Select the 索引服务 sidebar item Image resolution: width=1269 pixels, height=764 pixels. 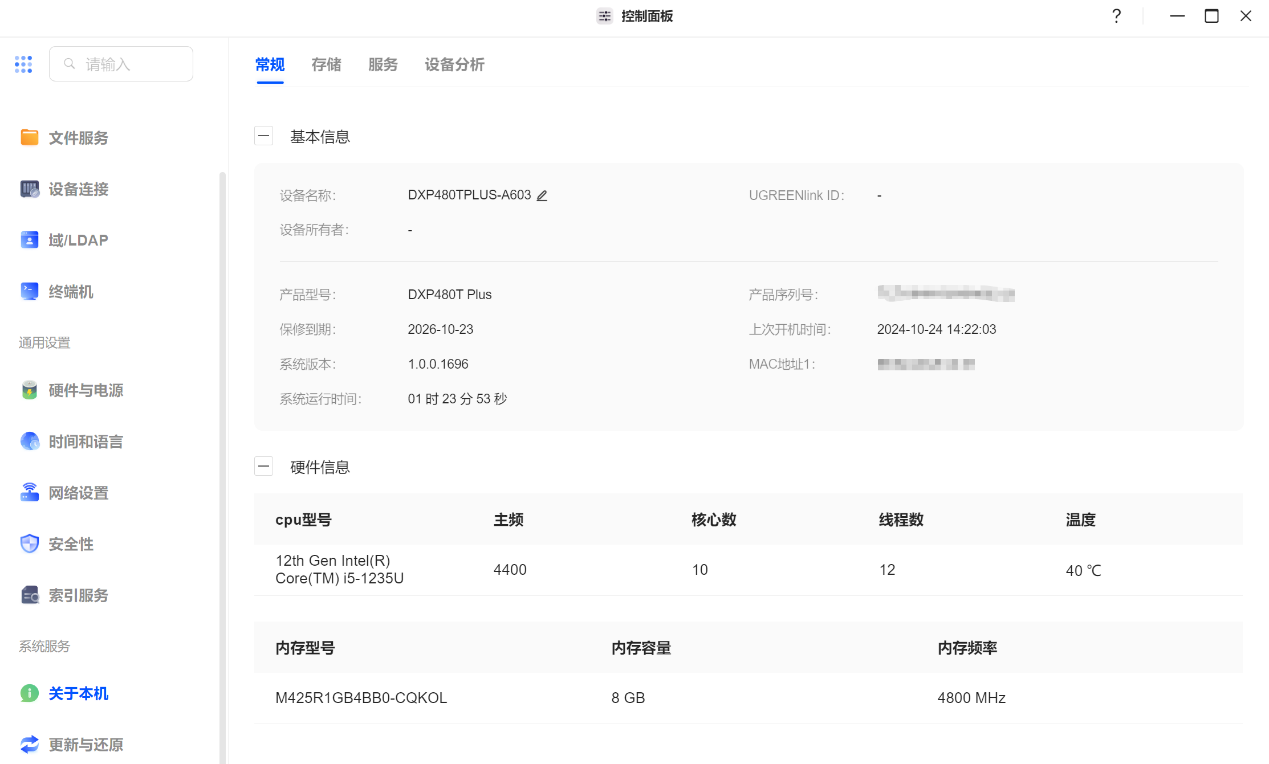[78, 595]
